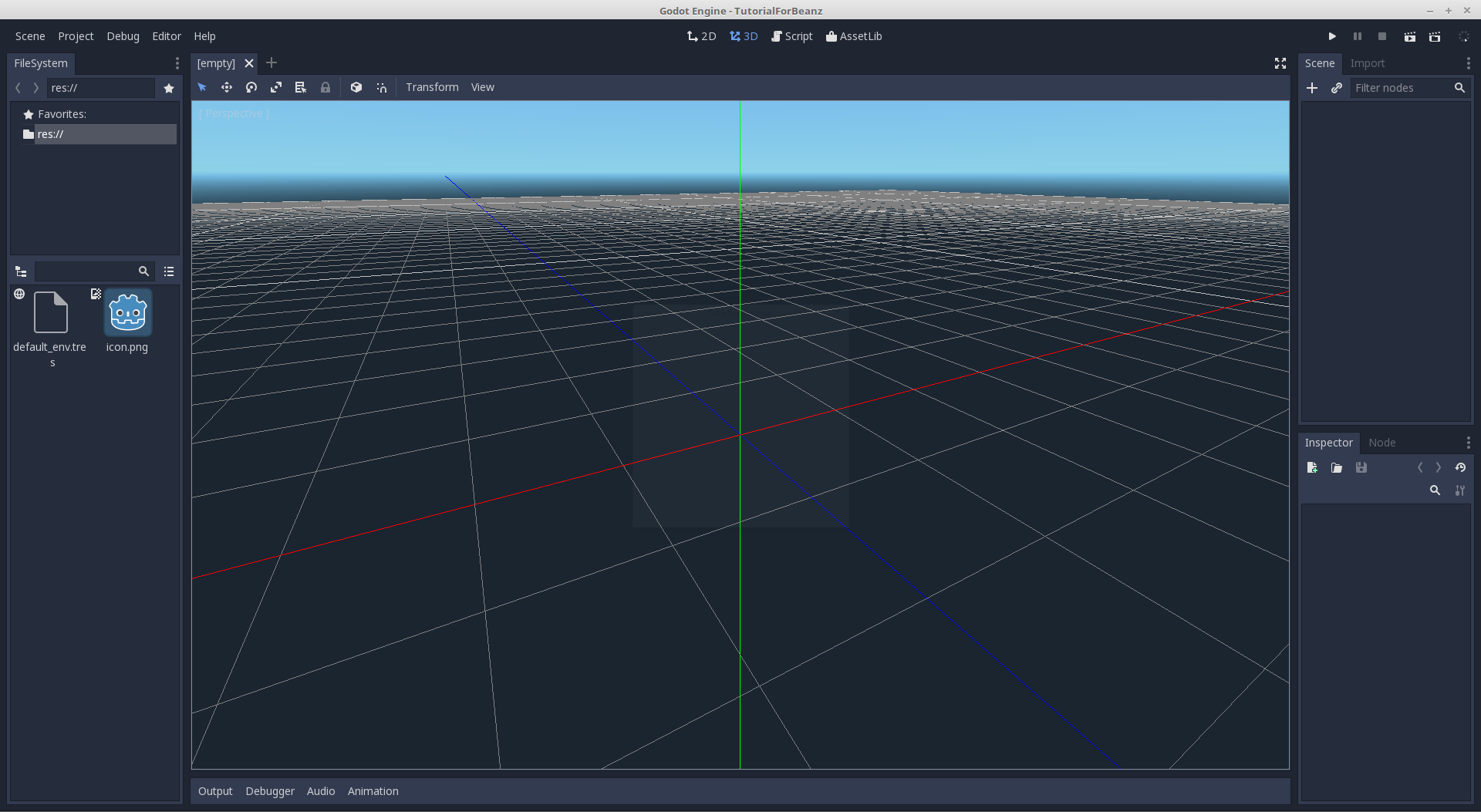Switch to the 2D workspace
Image resolution: width=1481 pixels, height=812 pixels.
[702, 36]
